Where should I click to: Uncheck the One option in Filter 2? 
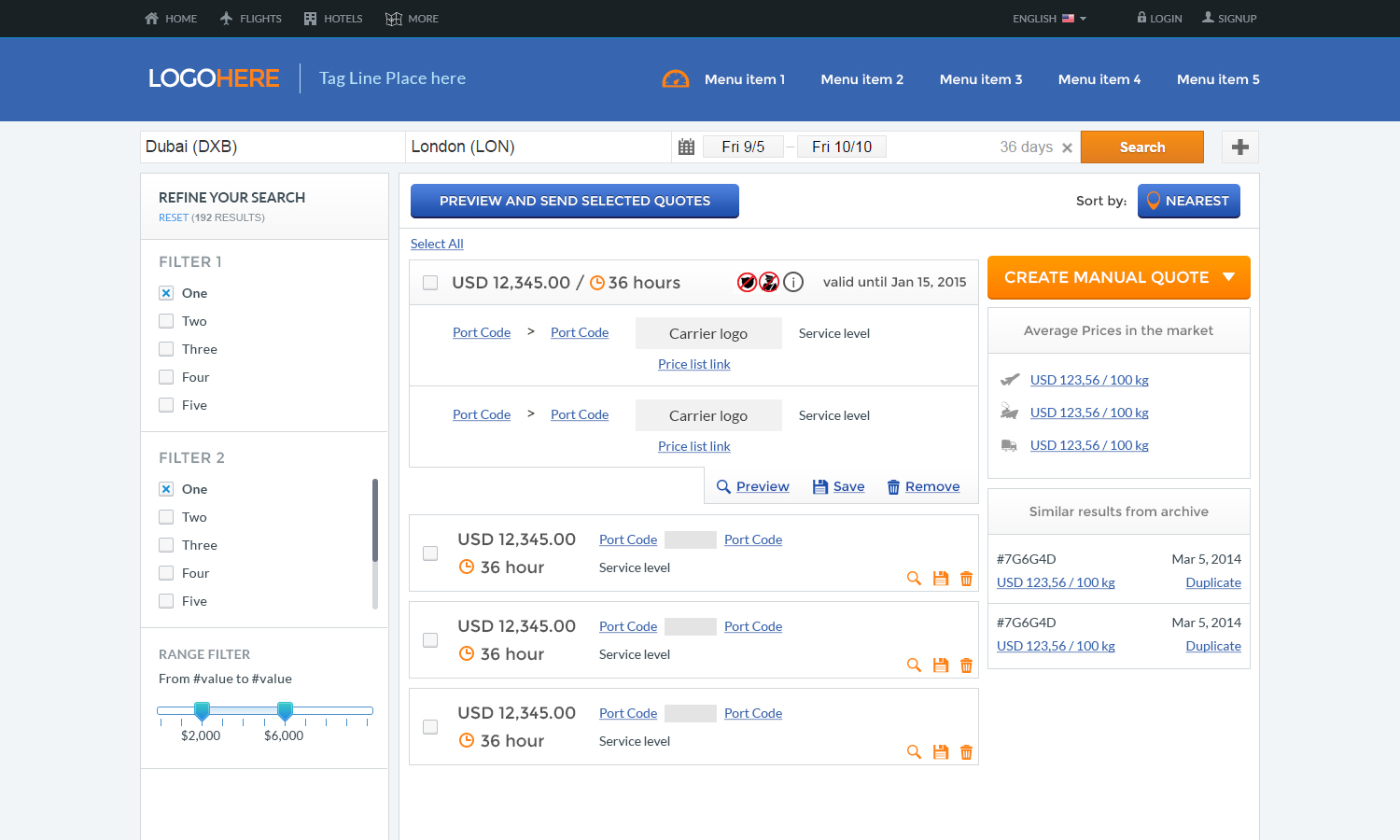click(x=166, y=489)
